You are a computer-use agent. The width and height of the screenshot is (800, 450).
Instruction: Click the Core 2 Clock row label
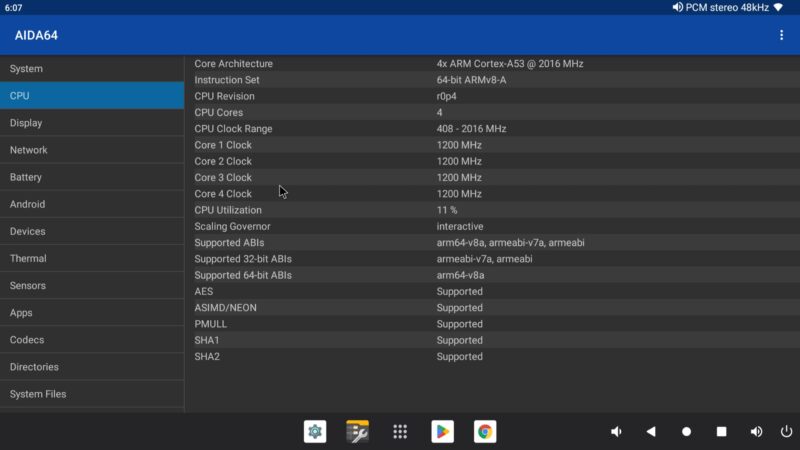click(223, 162)
